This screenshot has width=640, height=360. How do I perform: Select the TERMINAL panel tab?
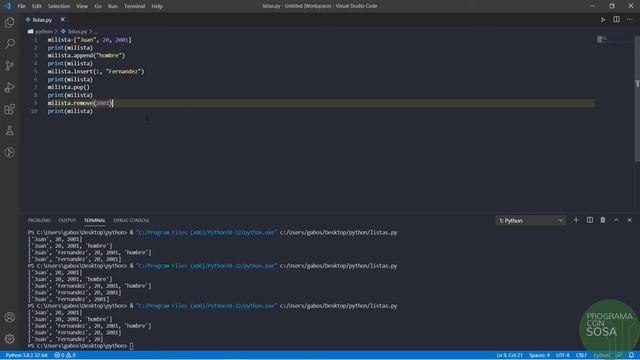95,220
